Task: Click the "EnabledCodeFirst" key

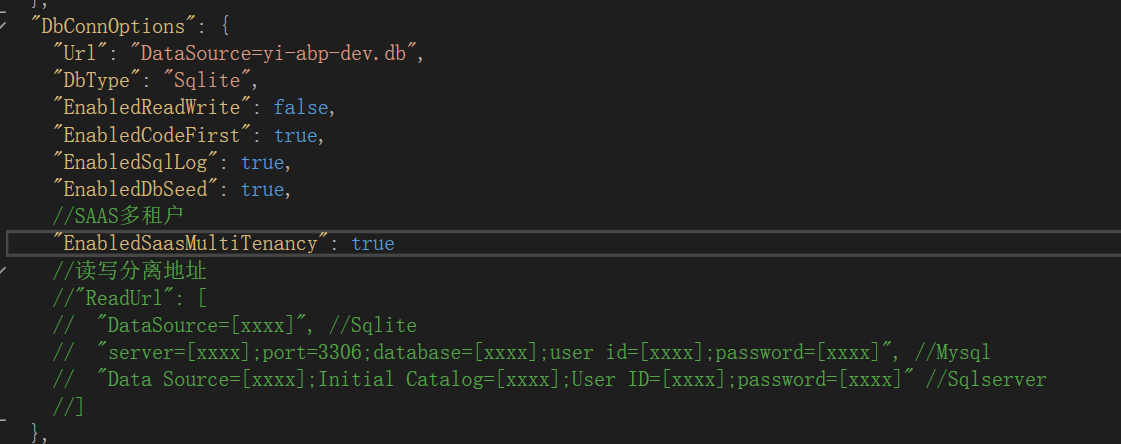Action: [151, 135]
